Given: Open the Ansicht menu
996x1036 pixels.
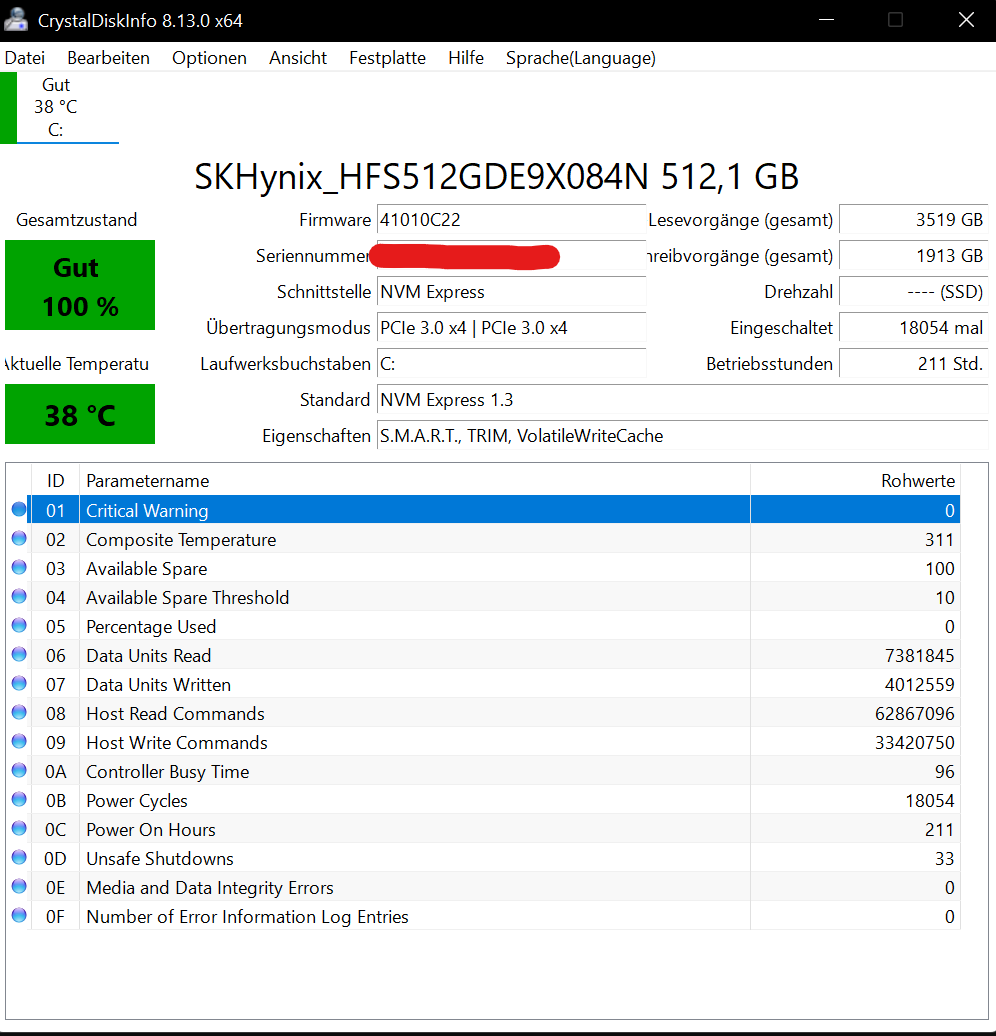Looking at the screenshot, I should (298, 58).
